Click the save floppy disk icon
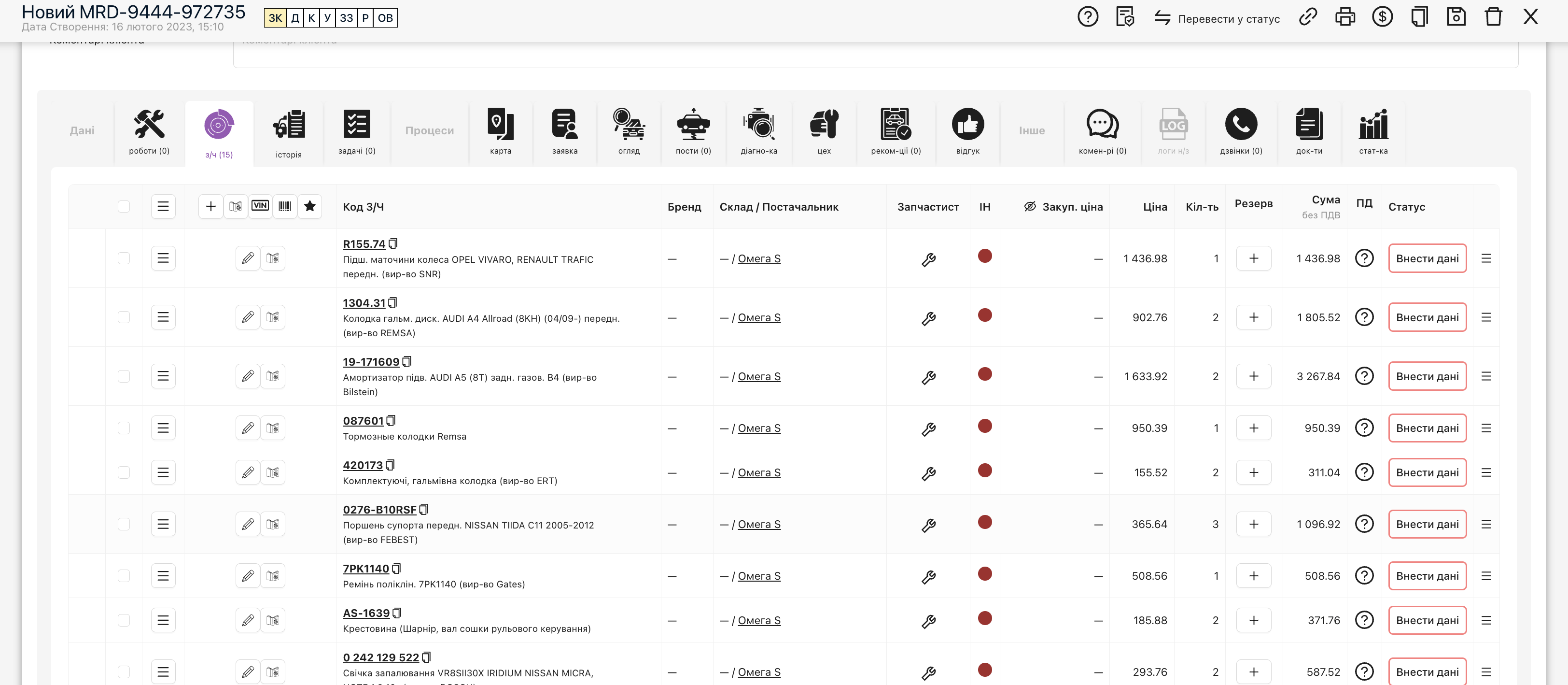Viewport: 1568px width, 685px height. point(1456,16)
